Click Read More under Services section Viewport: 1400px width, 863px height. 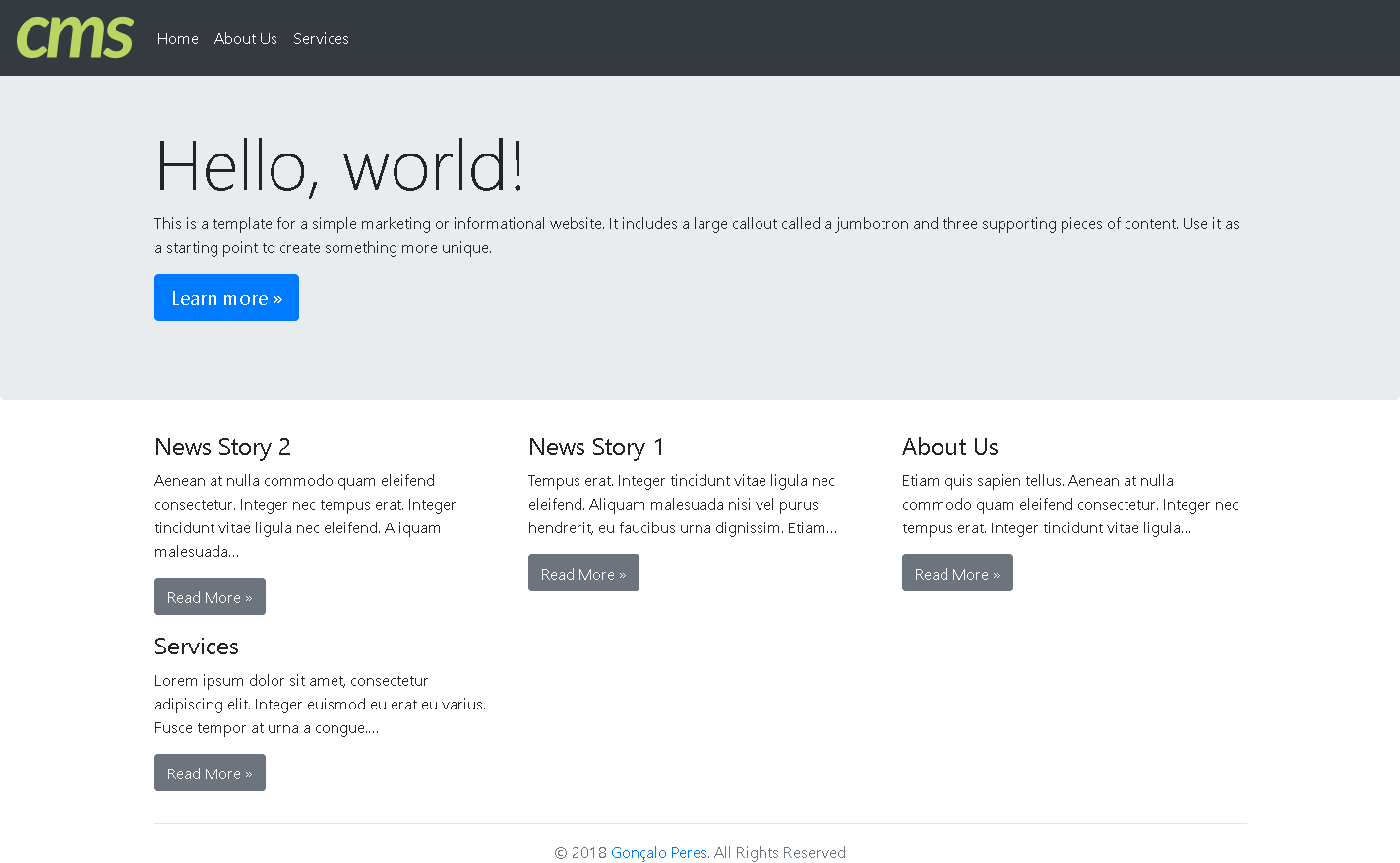(x=210, y=773)
